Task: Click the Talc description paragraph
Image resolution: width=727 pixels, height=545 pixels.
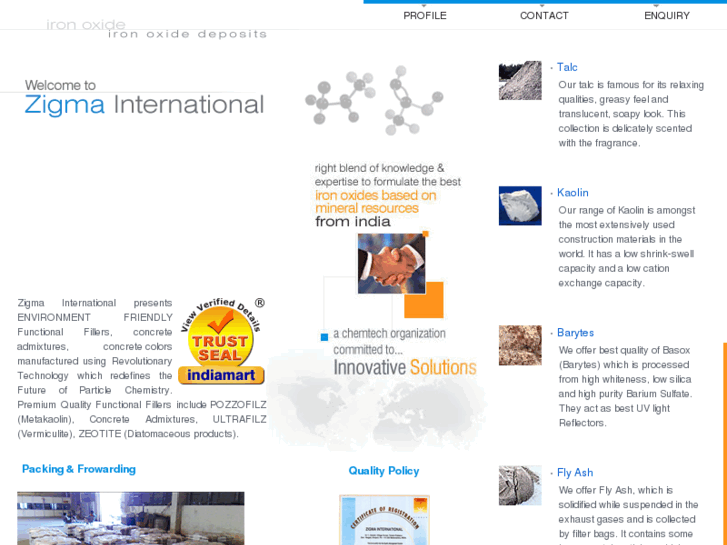Action: coord(631,114)
